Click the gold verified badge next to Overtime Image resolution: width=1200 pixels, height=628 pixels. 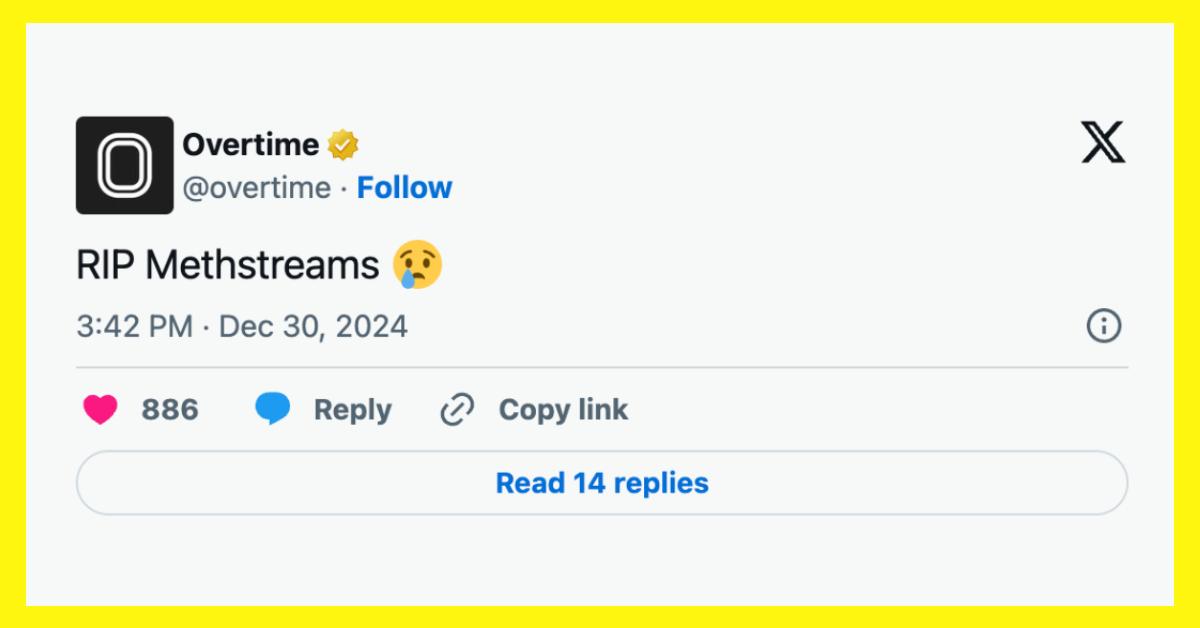(341, 143)
